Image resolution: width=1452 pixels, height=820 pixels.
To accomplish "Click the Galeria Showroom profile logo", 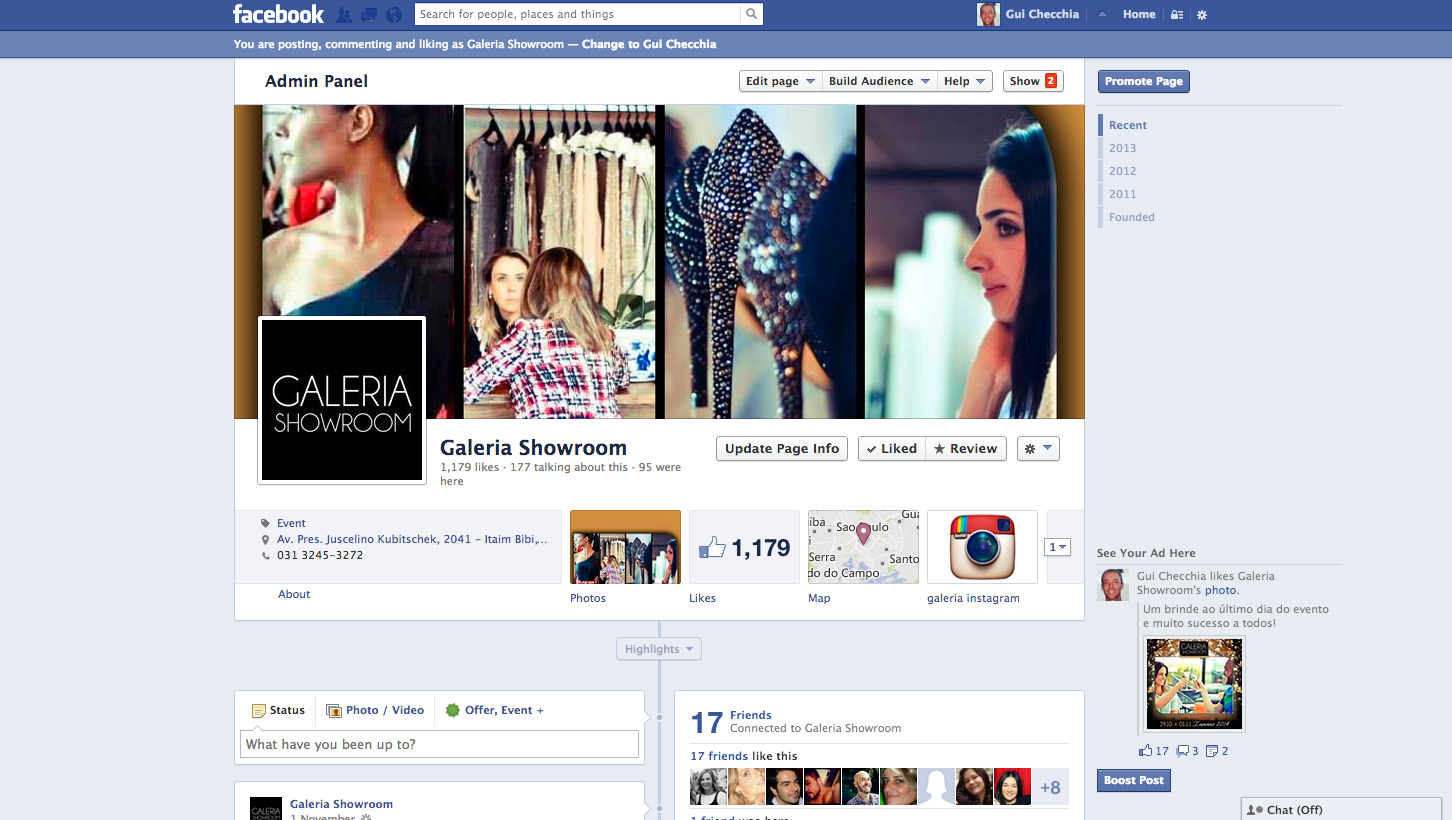I will pyautogui.click(x=342, y=401).
